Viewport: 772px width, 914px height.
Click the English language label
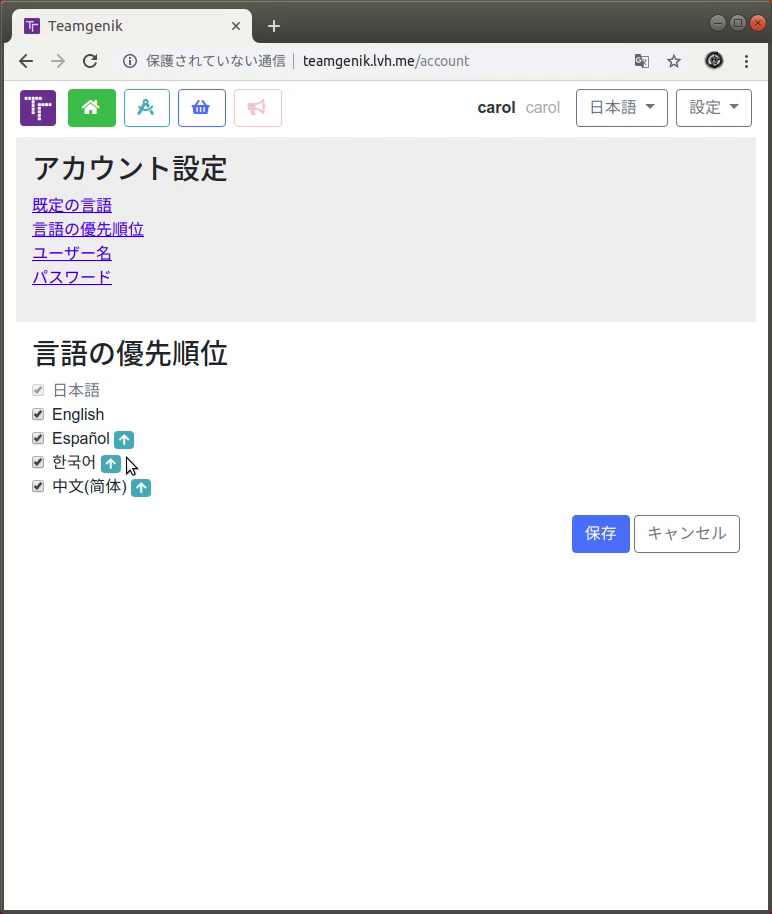[78, 414]
